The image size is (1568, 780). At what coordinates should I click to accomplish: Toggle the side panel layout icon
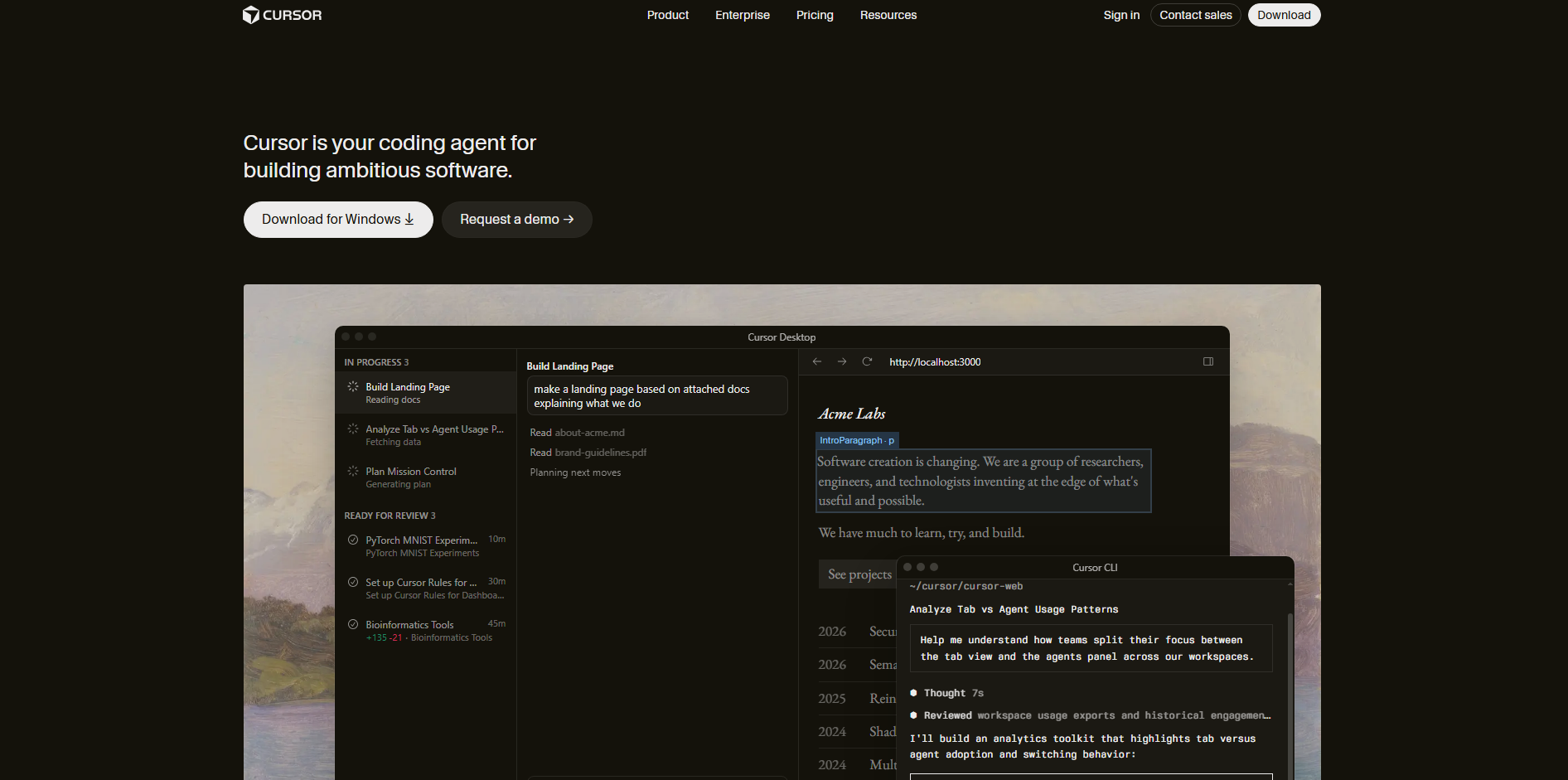tap(1208, 361)
